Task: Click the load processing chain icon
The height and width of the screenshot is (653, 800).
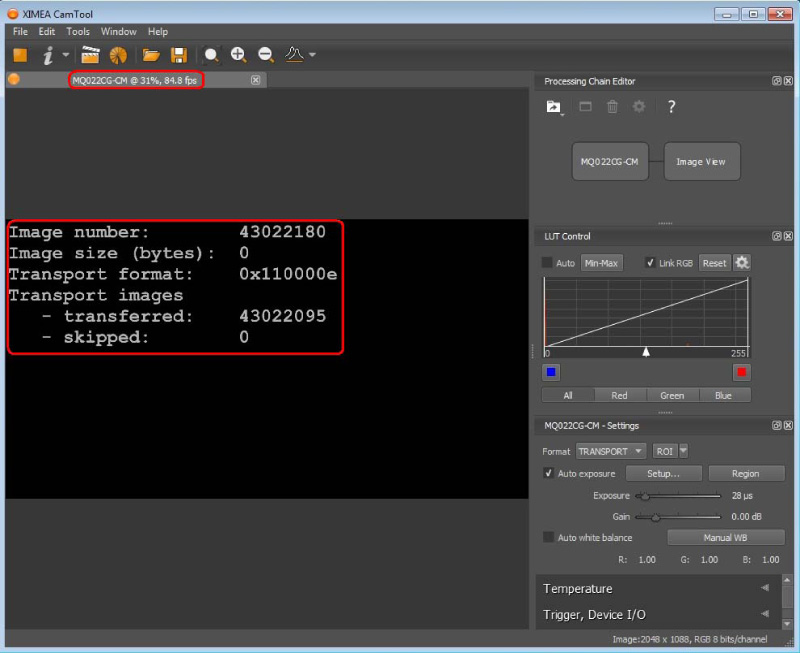Action: tap(554, 107)
